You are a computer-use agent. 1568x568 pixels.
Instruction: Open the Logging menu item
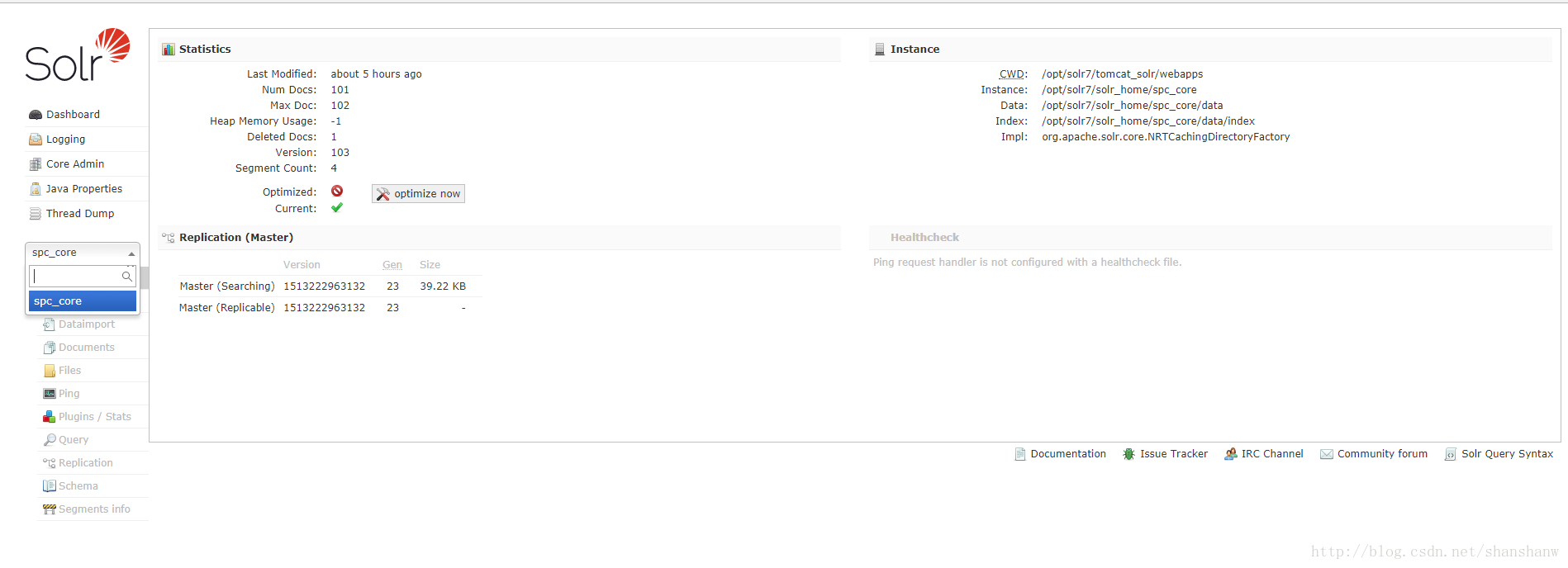coord(65,140)
